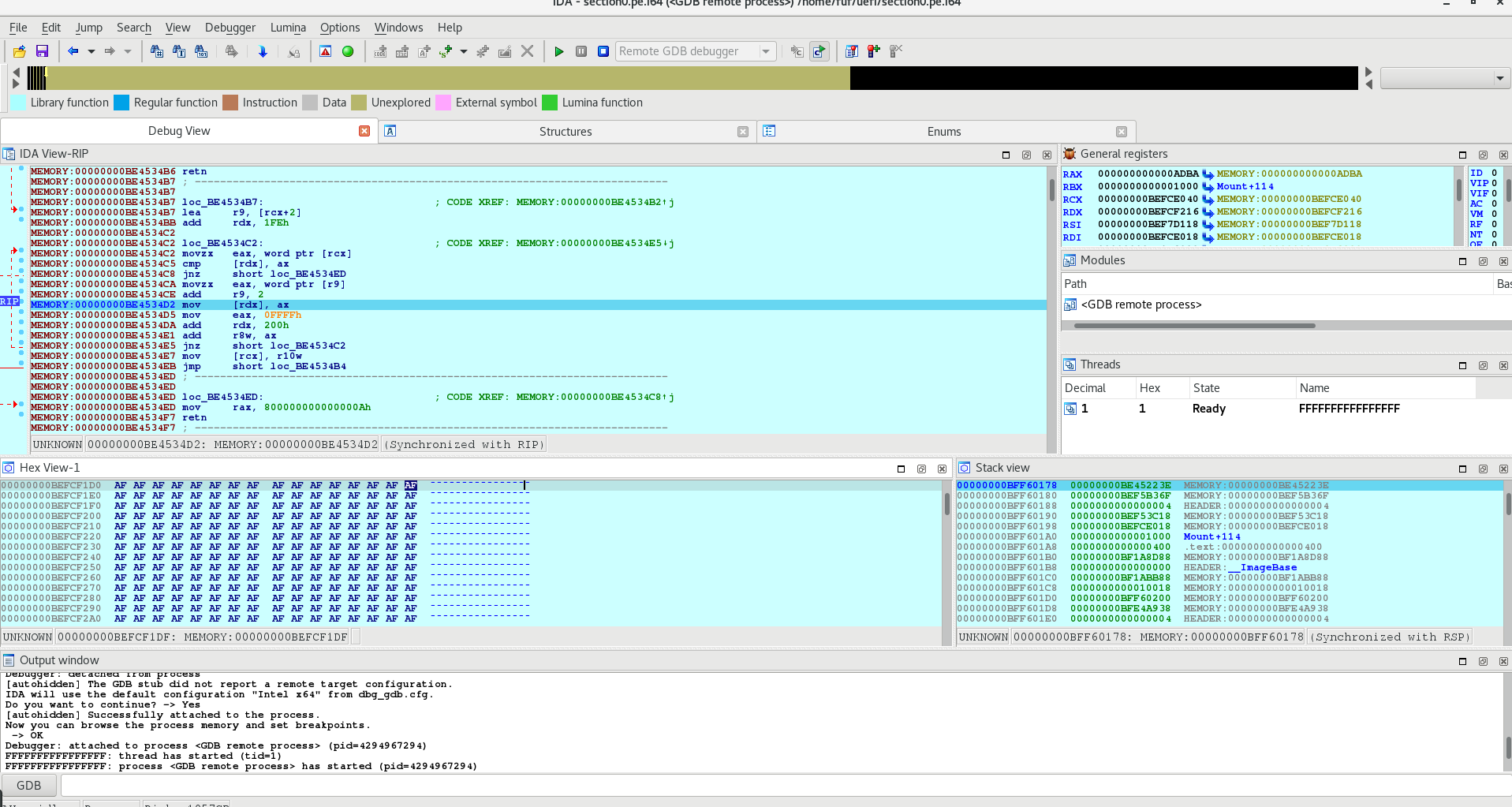Viewport: 1512px width, 807px height.
Task: Select <GDB remote process> in Modules list
Action: pyautogui.click(x=1141, y=304)
